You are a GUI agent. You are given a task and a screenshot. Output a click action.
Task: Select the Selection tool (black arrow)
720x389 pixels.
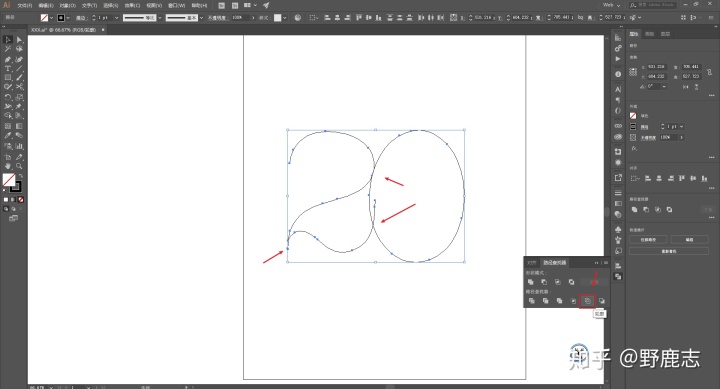coord(8,39)
